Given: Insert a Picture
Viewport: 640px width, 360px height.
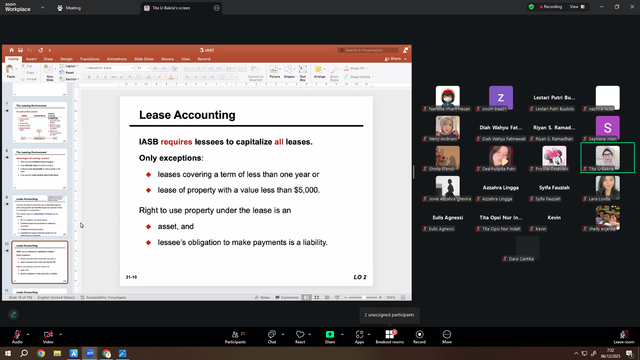Looking at the screenshot, I should [x=275, y=72].
